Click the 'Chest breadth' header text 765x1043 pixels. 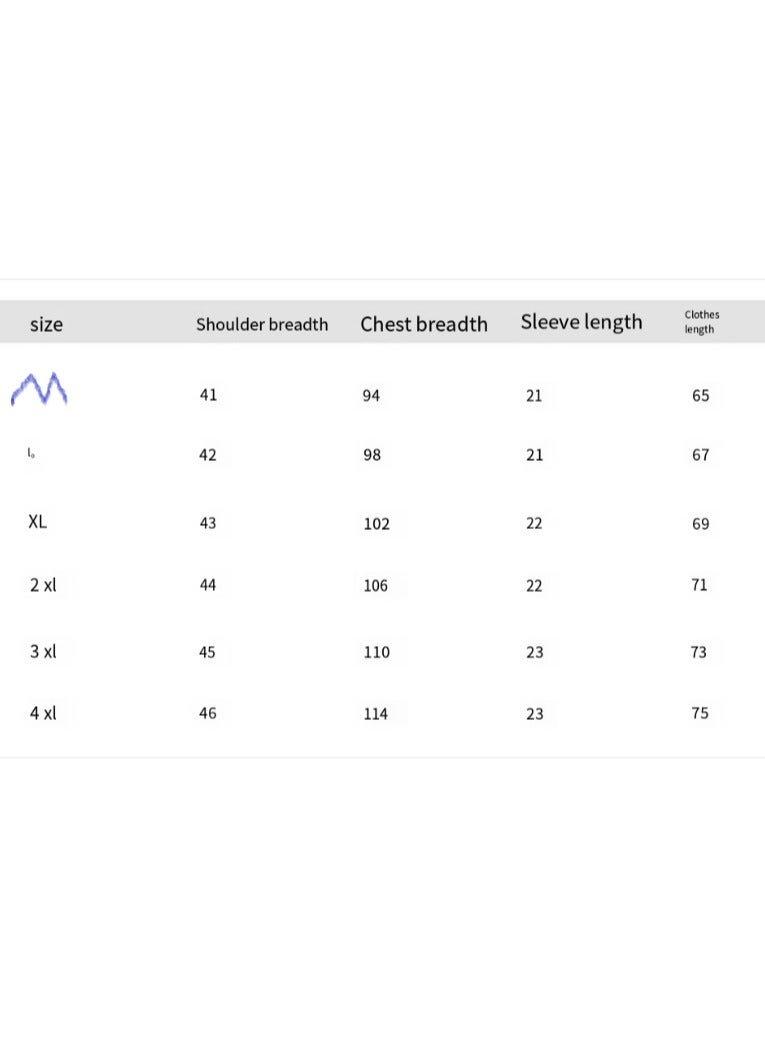click(x=424, y=324)
